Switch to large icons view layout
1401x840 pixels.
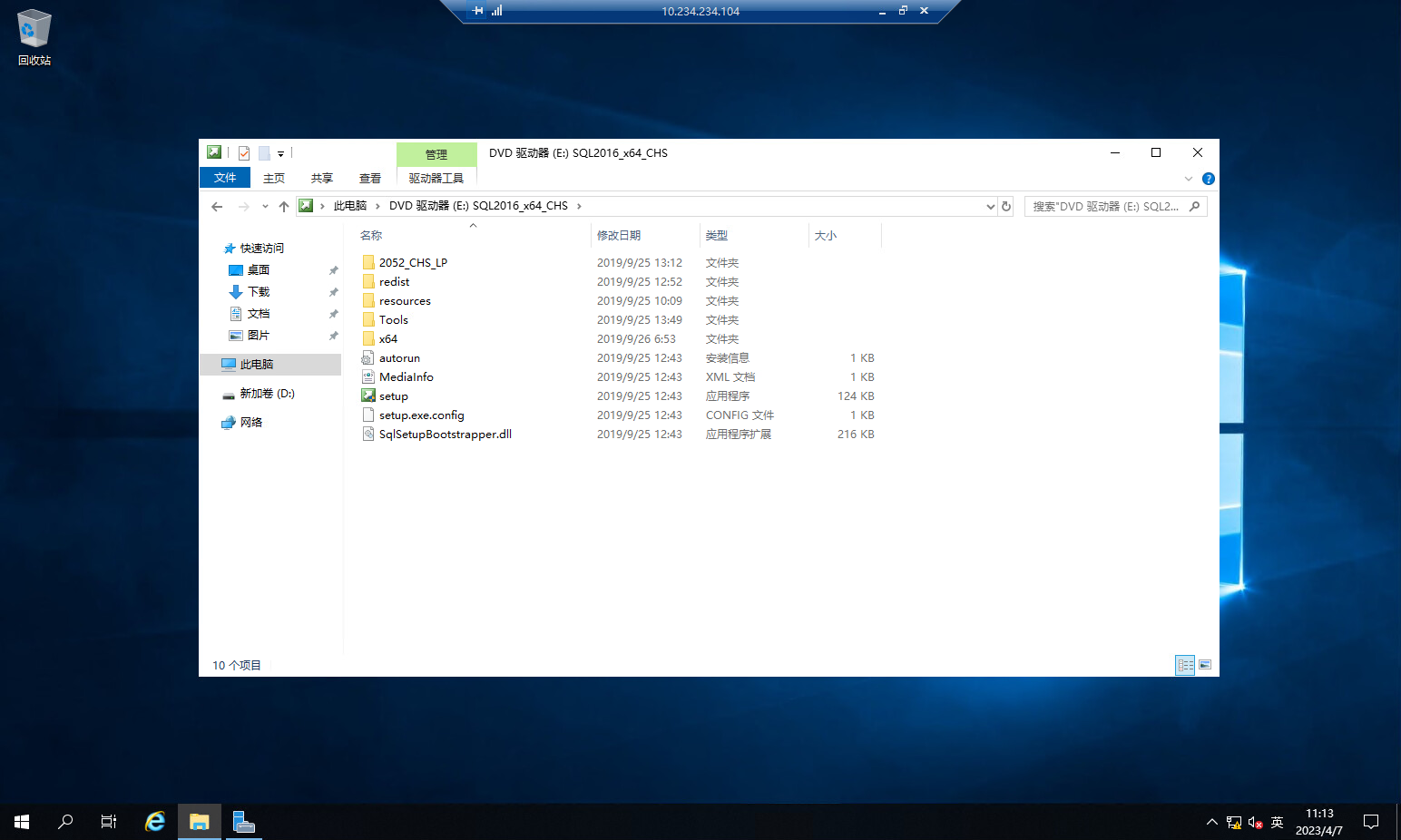tap(1205, 665)
